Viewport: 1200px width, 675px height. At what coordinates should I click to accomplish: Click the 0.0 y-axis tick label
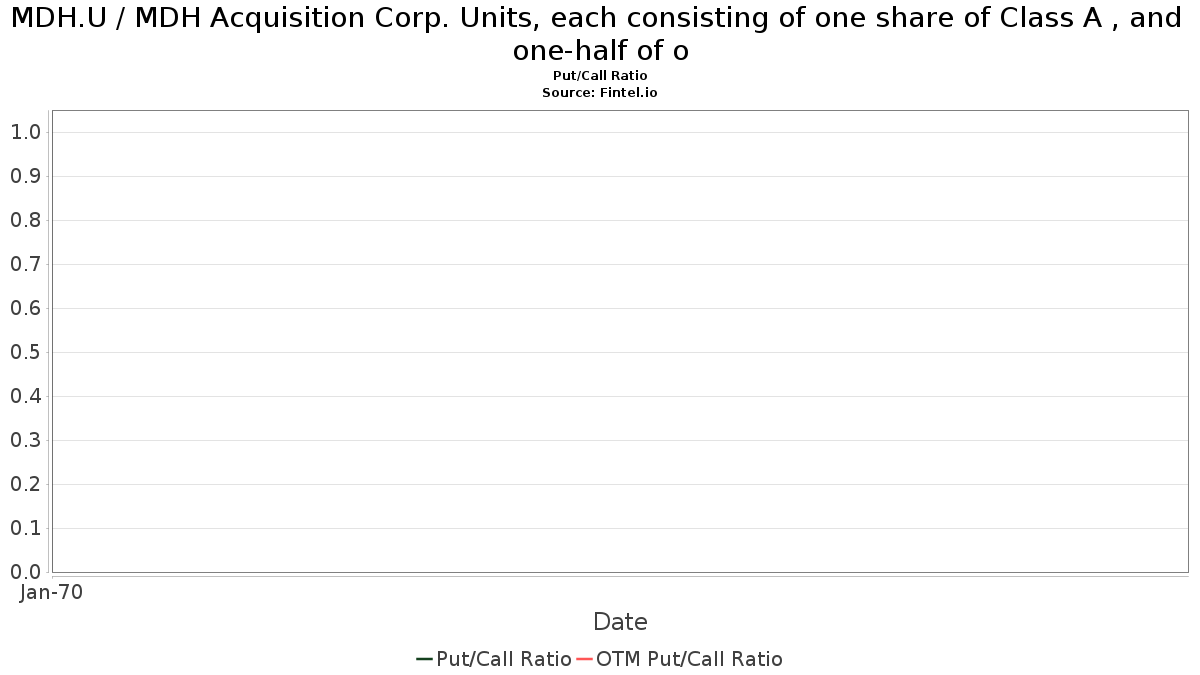tap(26, 572)
